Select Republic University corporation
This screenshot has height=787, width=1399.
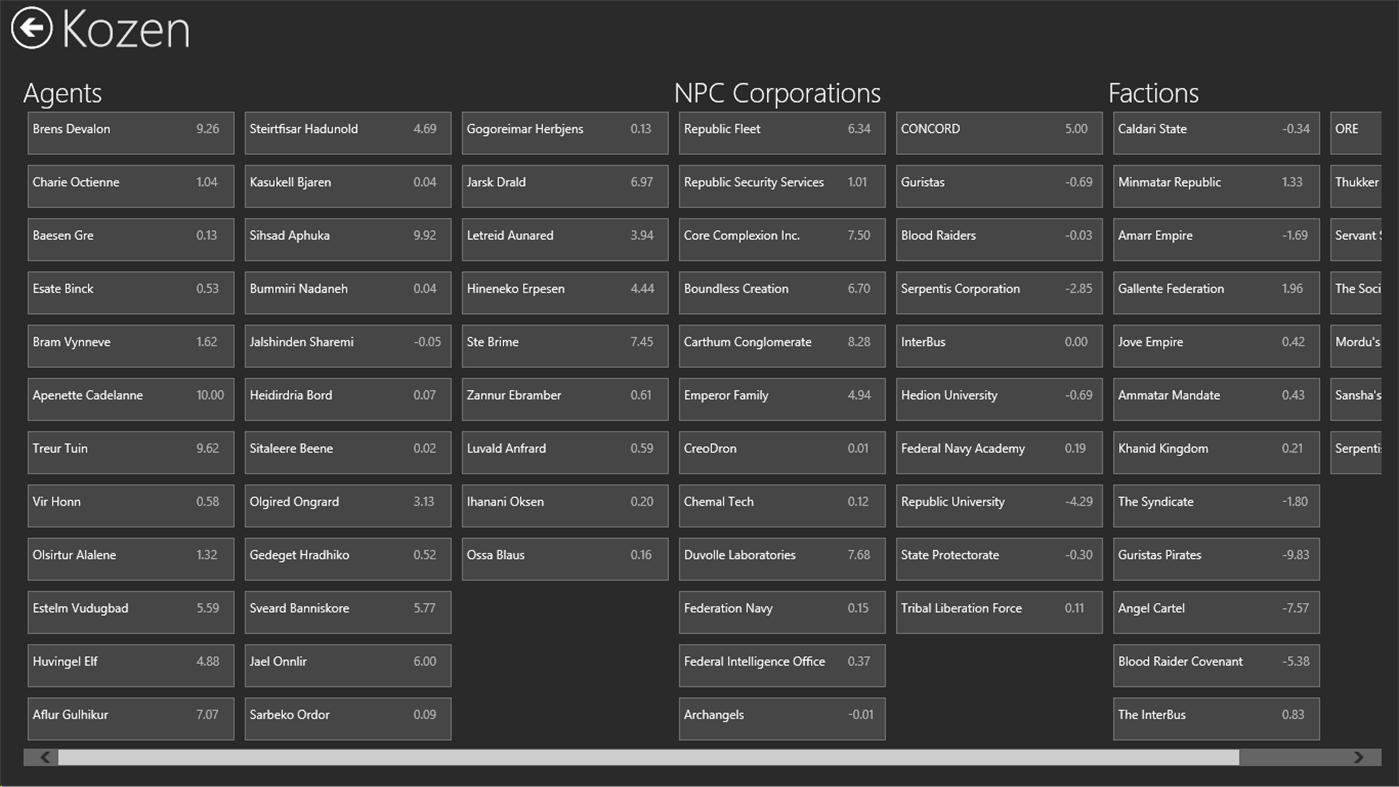tap(999, 505)
